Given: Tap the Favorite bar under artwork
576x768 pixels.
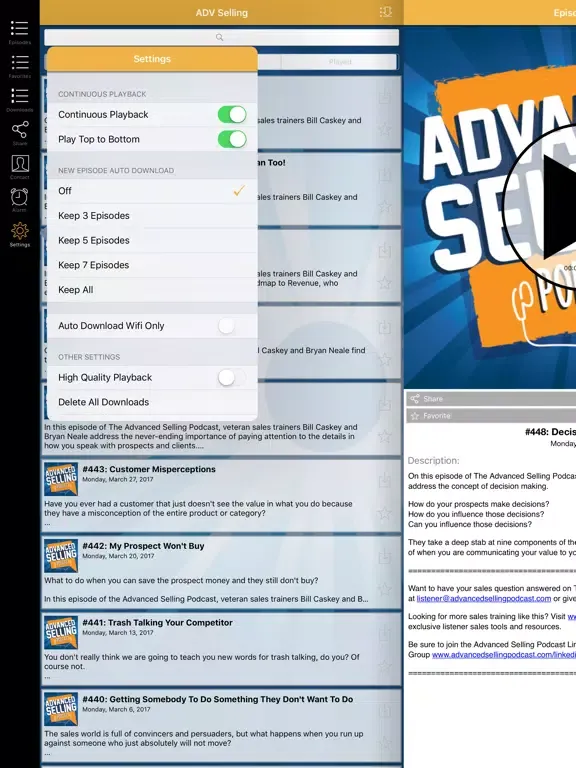Looking at the screenshot, I should click(491, 416).
